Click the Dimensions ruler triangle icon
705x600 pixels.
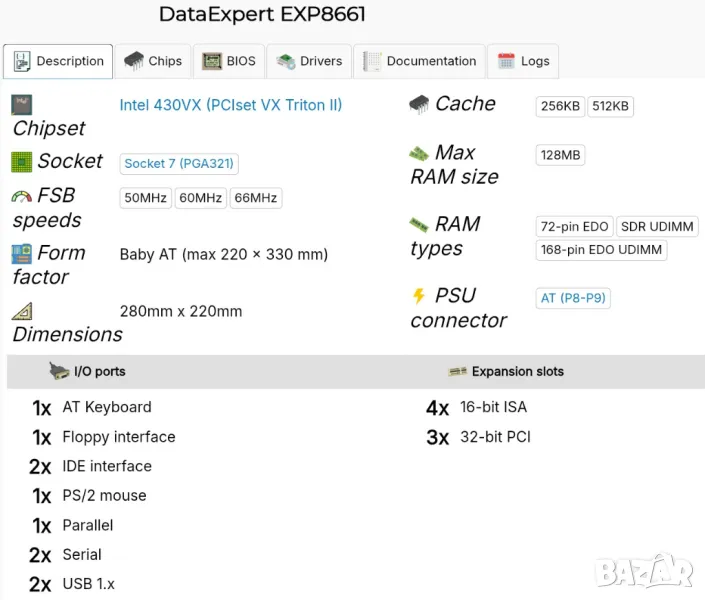point(22,311)
